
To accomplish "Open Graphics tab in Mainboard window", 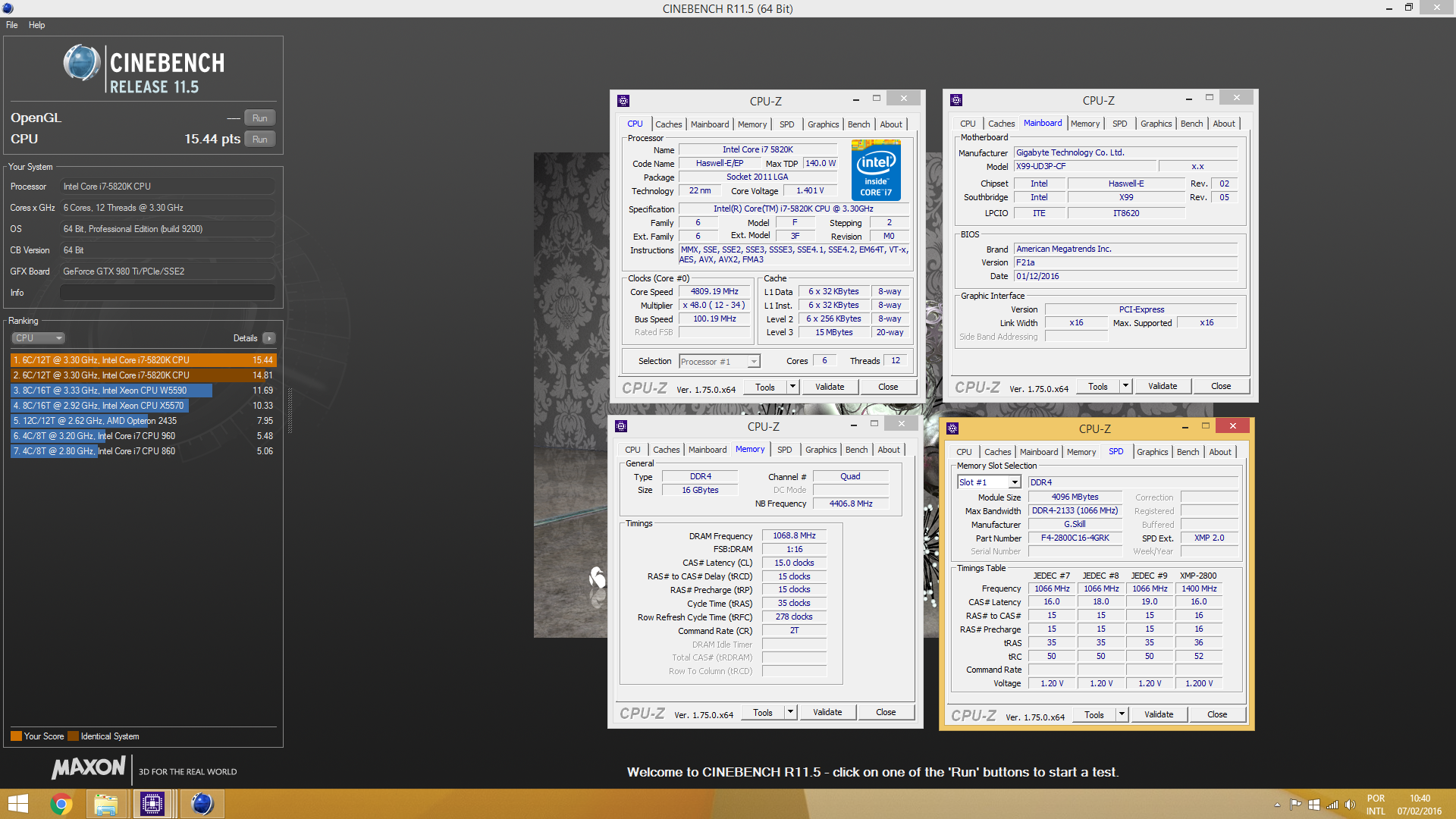I will [1156, 124].
